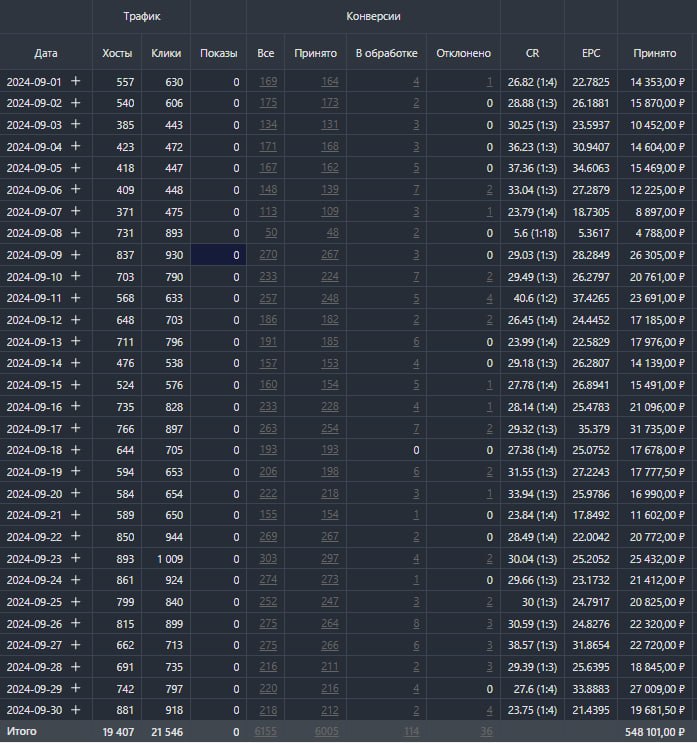Image resolution: width=697 pixels, height=743 pixels.
Task: Select the EPC value 37.4265
Action: 591,298
